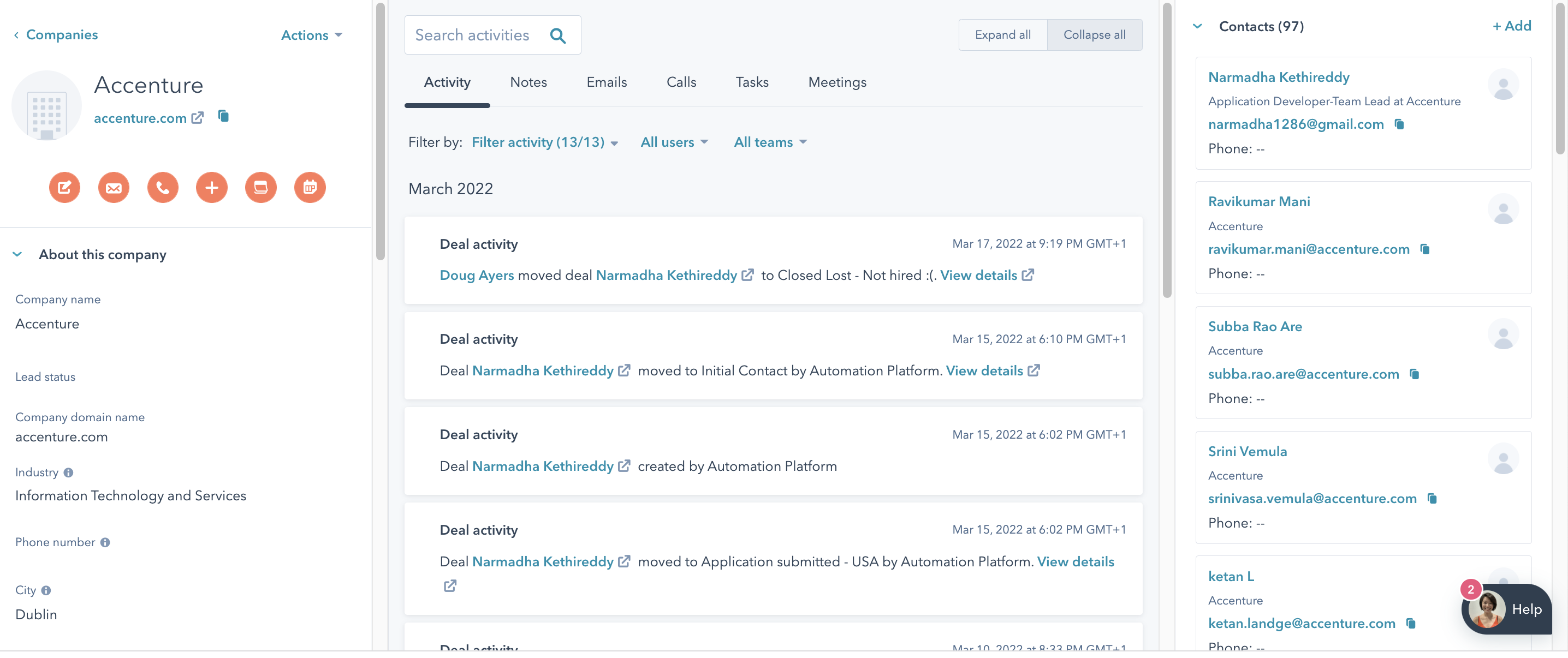The width and height of the screenshot is (1568, 658).
Task: Click View details on Application submitted activity
Action: tap(1076, 562)
